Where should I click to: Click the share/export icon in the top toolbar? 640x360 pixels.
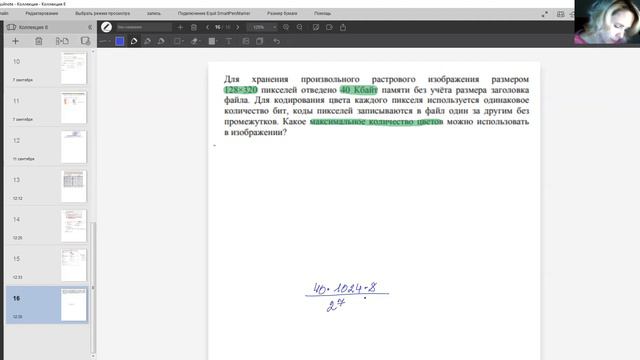point(343,27)
